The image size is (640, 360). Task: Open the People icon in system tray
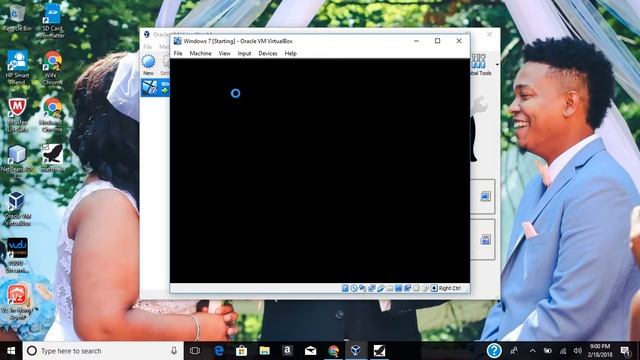coord(514,351)
